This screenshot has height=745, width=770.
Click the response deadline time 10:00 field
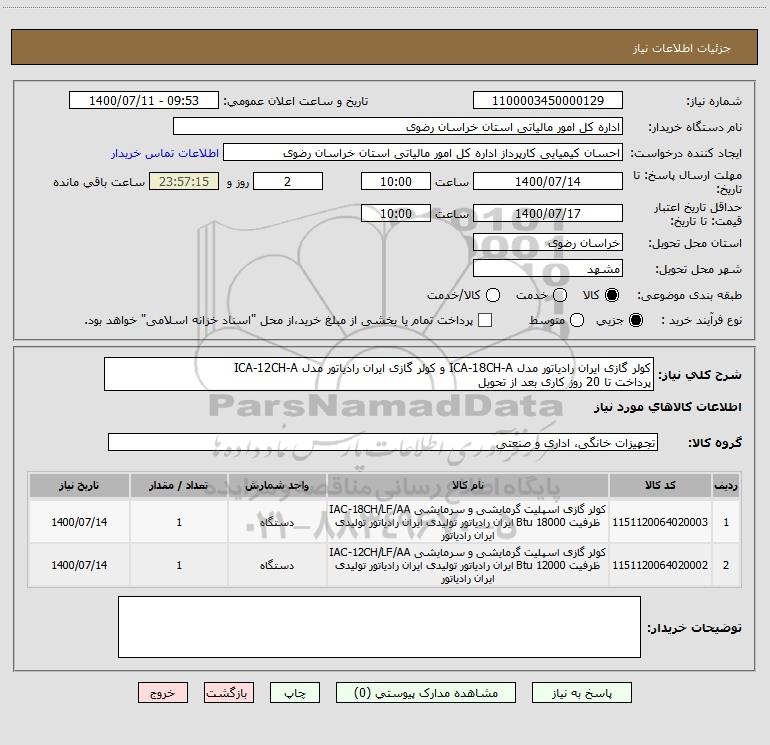396,181
